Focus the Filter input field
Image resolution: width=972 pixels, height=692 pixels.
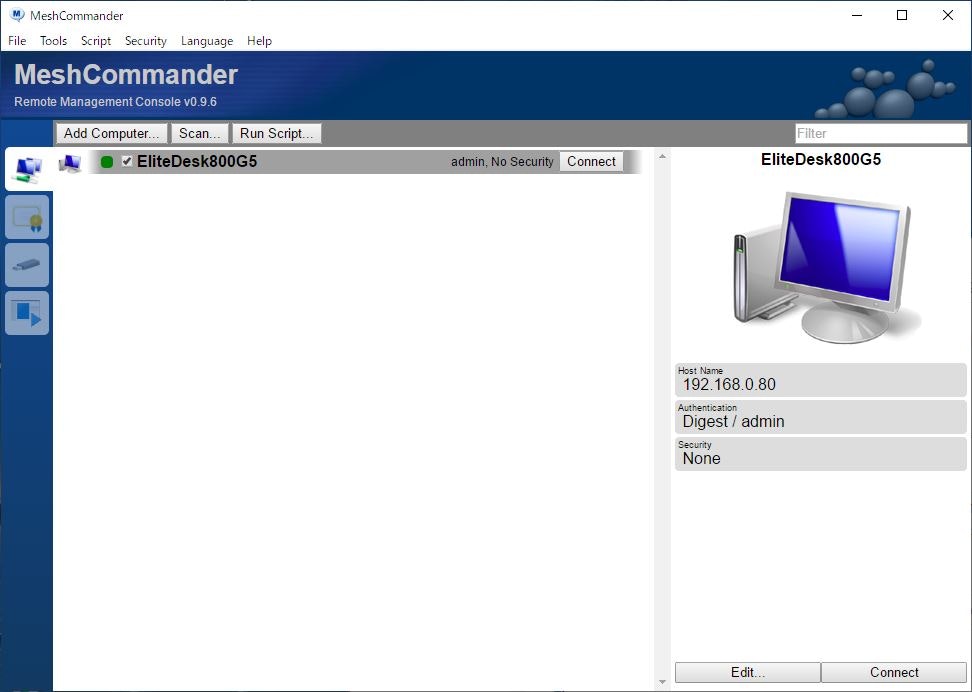(x=881, y=133)
